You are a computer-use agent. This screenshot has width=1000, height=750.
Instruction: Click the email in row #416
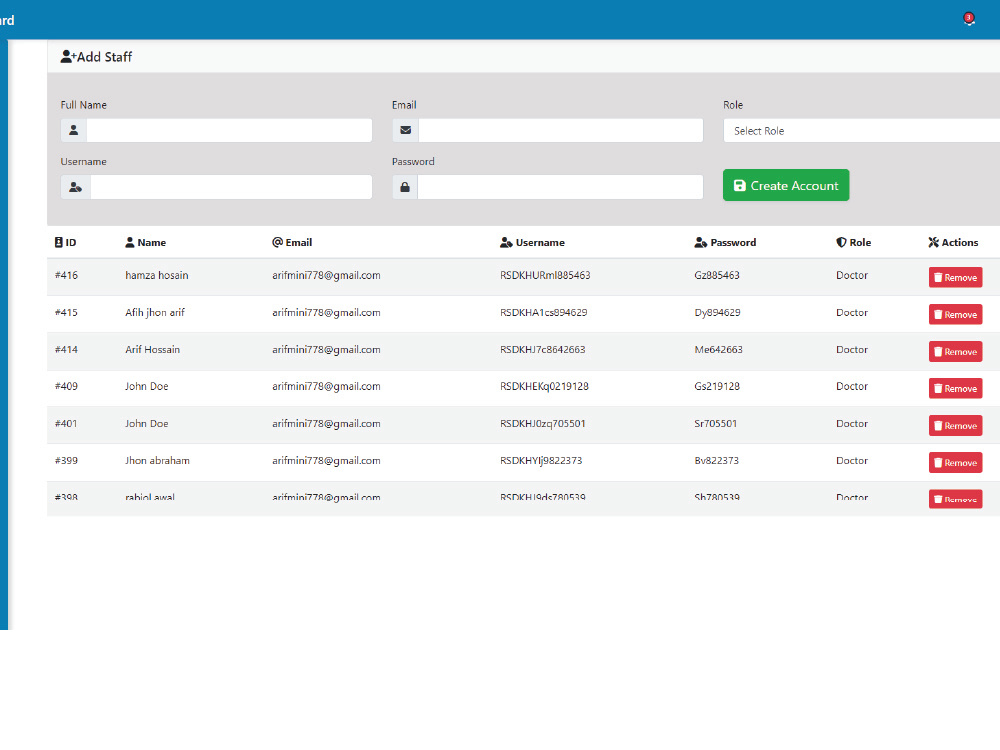tap(327, 276)
